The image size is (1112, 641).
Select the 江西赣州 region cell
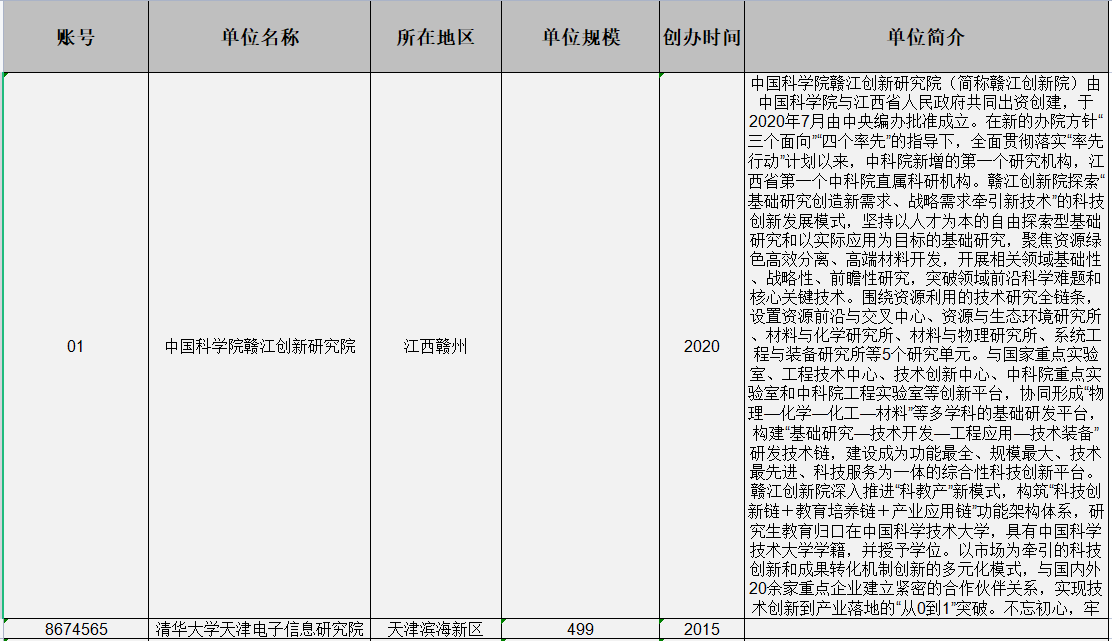click(435, 347)
